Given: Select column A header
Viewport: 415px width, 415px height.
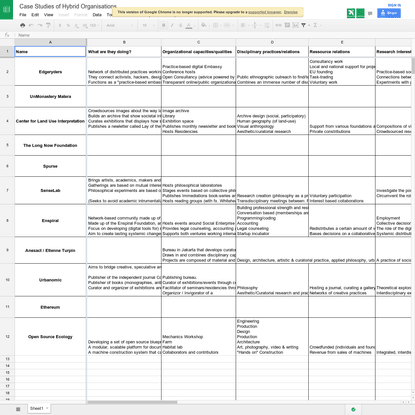Looking at the screenshot, I should [x=50, y=42].
